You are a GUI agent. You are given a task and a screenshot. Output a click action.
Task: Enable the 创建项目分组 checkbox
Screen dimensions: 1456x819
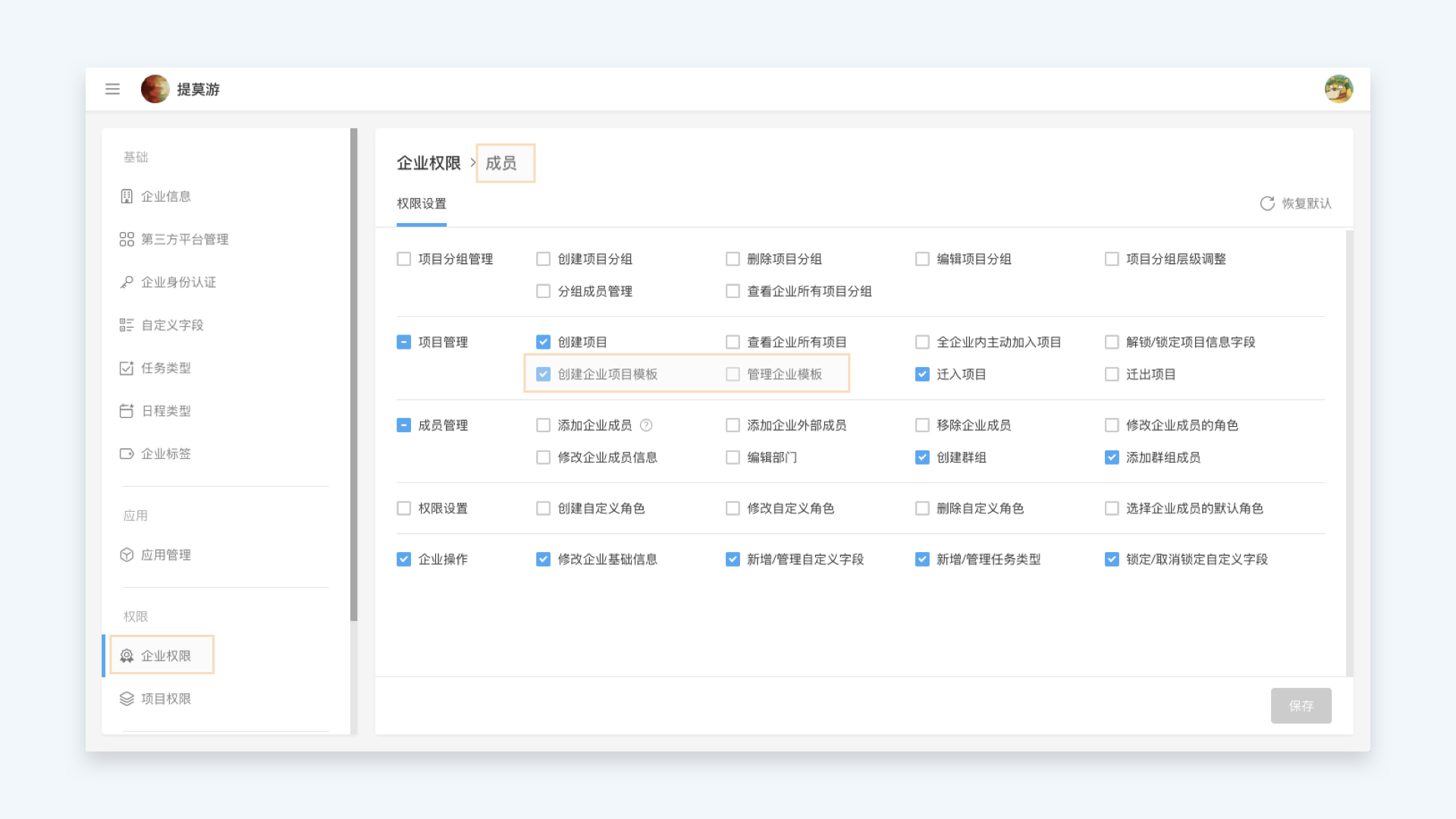[543, 259]
